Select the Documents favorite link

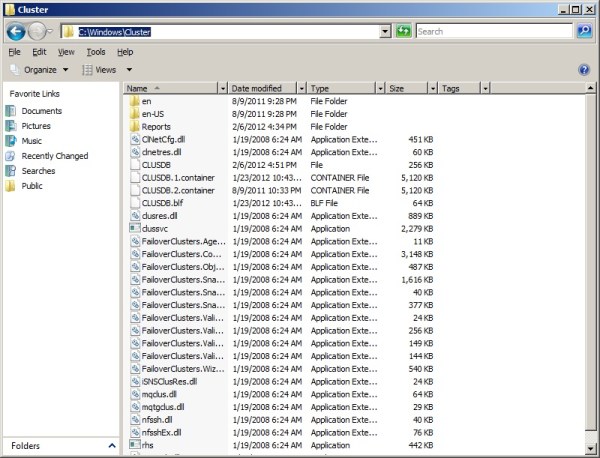[41, 111]
